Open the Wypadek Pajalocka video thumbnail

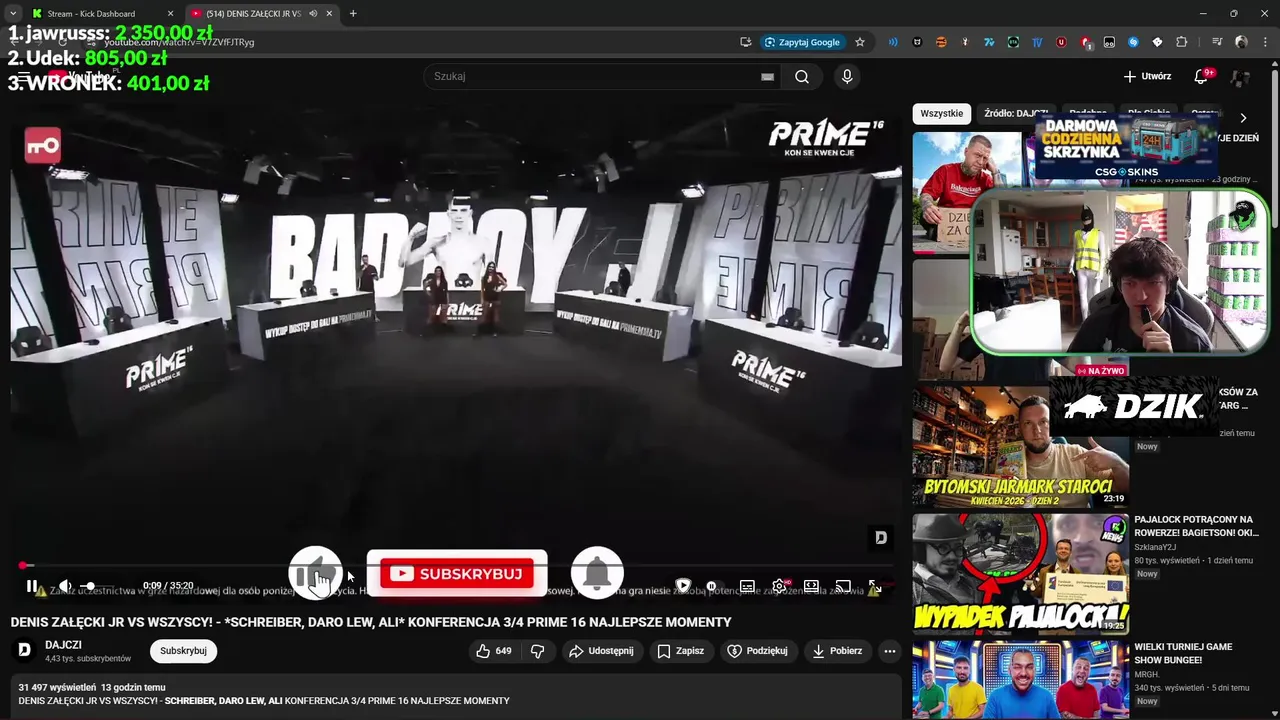click(1020, 575)
